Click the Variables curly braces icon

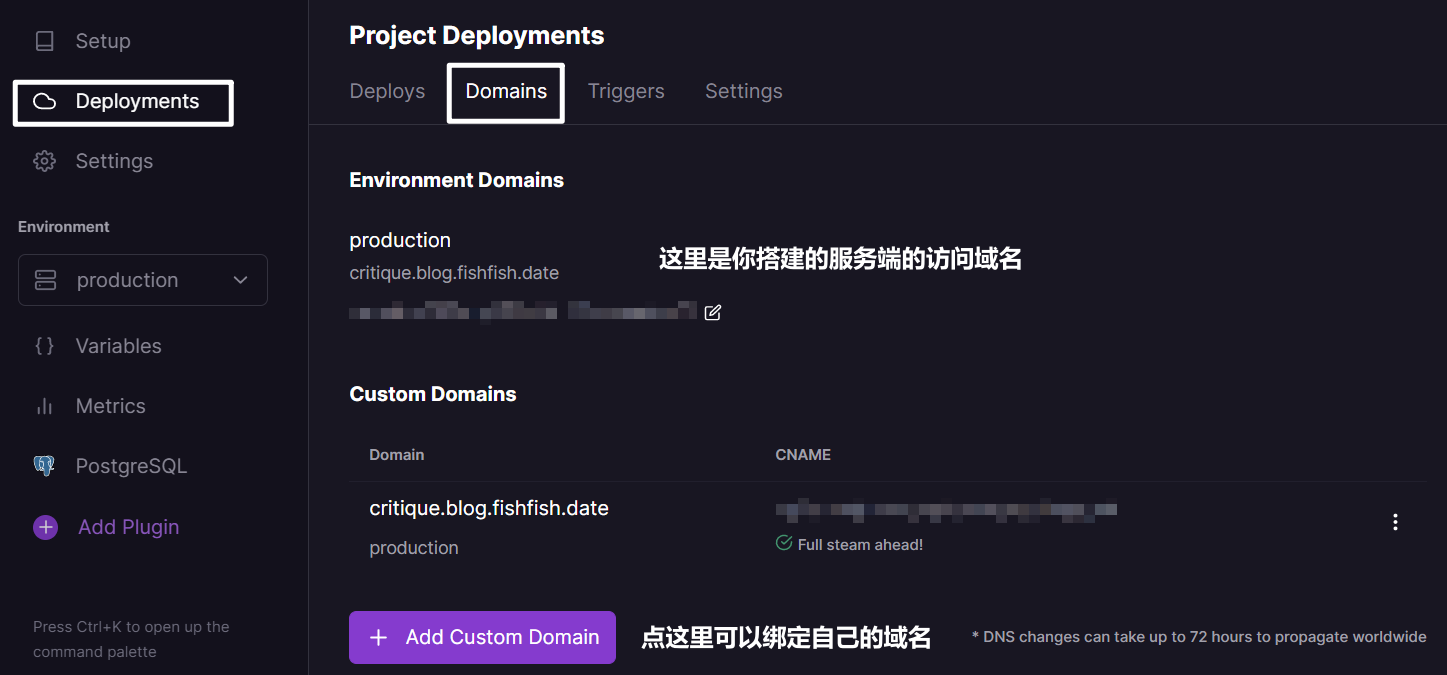(44, 346)
